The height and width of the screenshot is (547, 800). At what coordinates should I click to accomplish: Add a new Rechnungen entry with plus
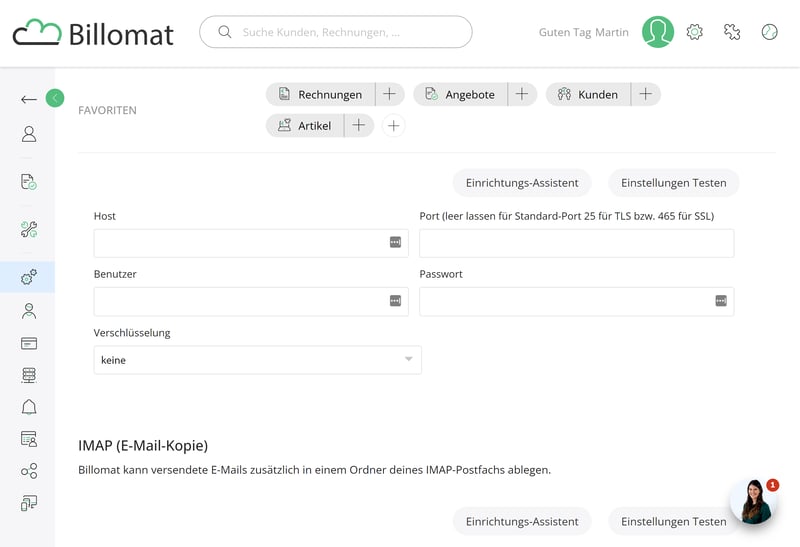coord(389,94)
